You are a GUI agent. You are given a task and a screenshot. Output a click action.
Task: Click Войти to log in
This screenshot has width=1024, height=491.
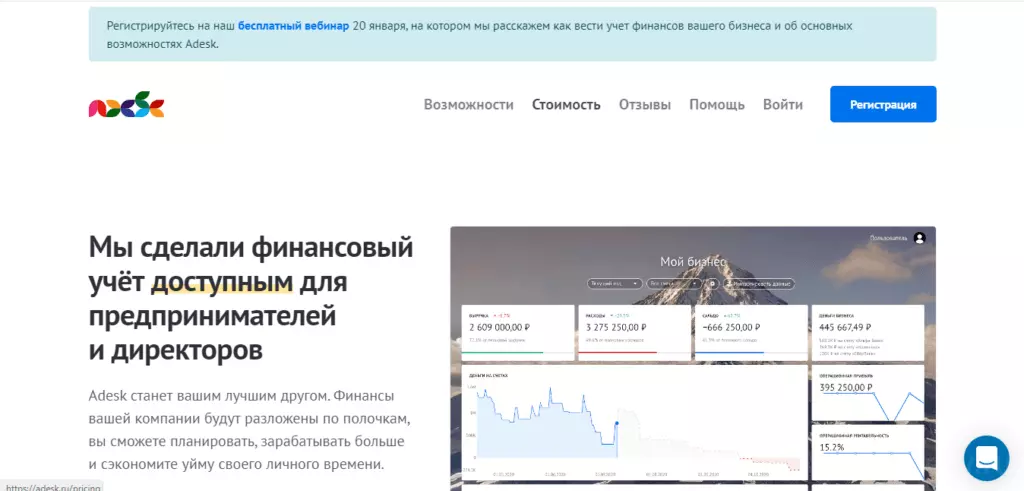(782, 104)
